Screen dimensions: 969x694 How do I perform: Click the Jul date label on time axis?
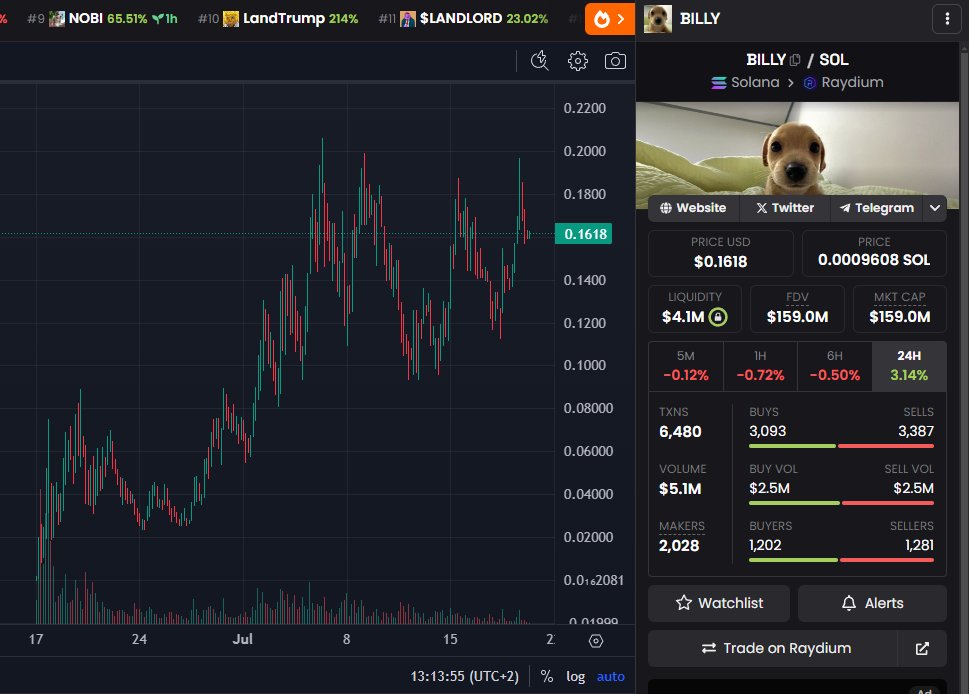click(x=242, y=639)
